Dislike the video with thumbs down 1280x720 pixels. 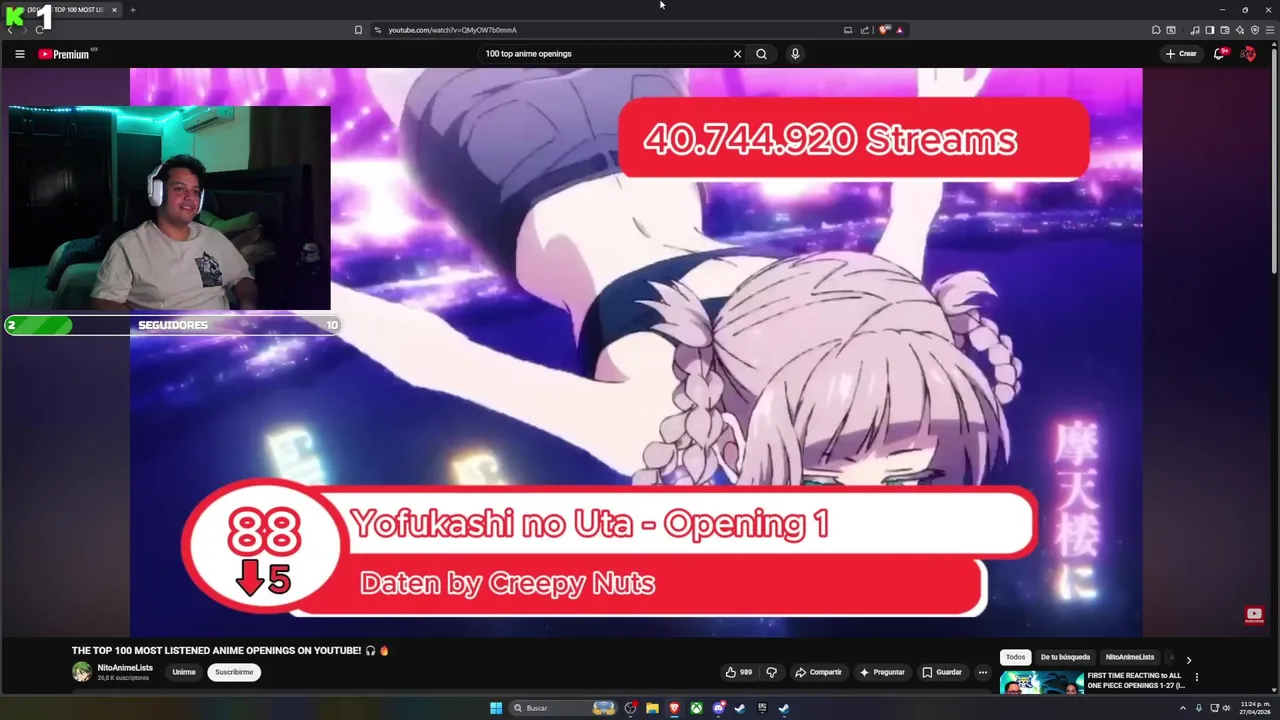point(771,672)
